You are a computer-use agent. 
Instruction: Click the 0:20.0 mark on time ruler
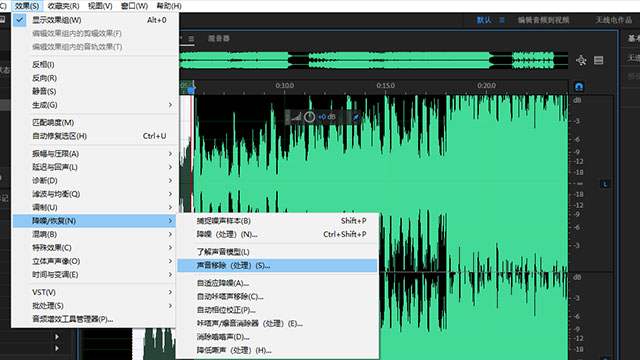pyautogui.click(x=487, y=86)
